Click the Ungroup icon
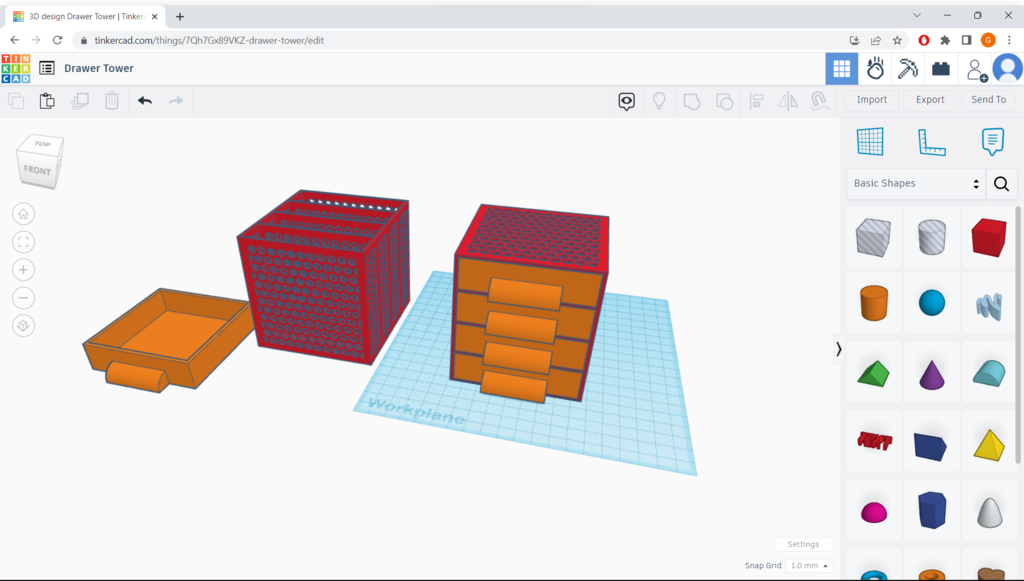1024x581 pixels. pos(724,101)
